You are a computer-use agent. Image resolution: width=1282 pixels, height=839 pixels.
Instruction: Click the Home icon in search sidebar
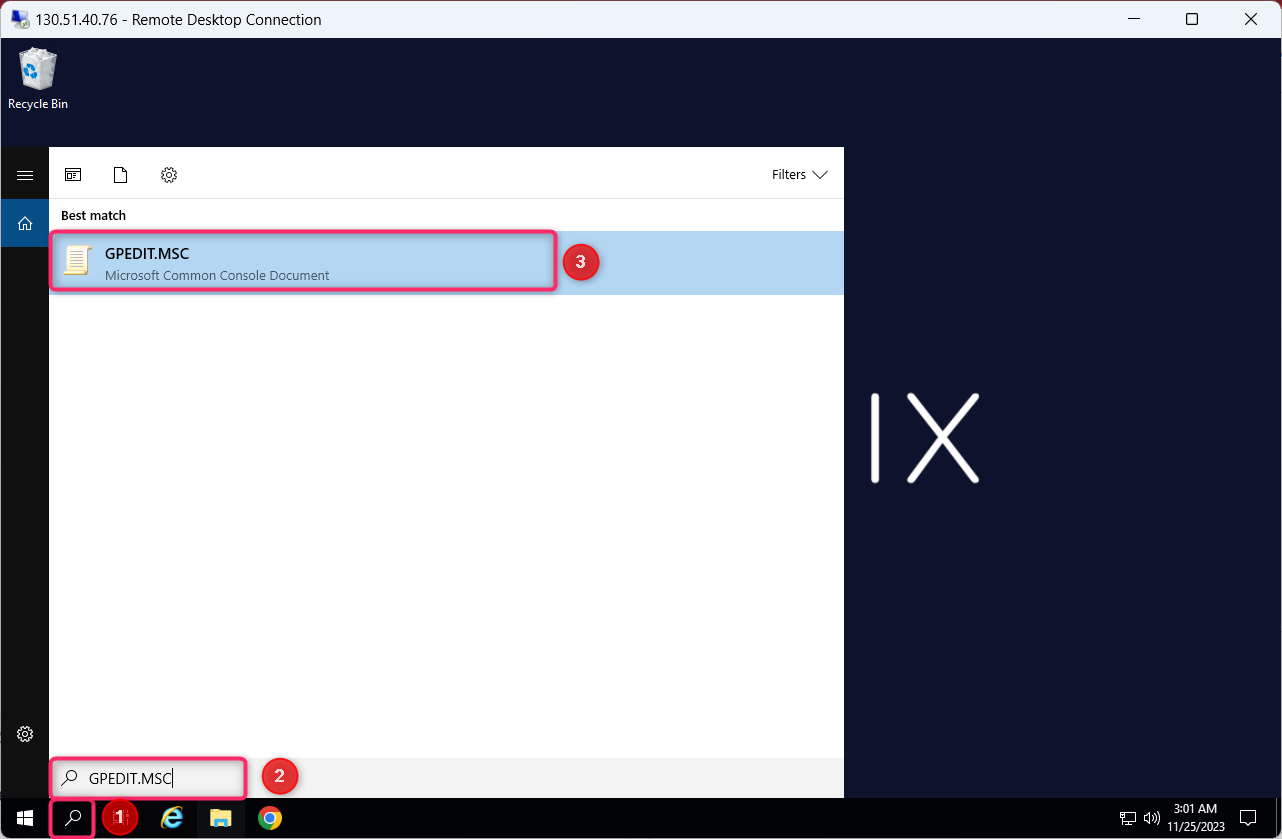(x=25, y=223)
